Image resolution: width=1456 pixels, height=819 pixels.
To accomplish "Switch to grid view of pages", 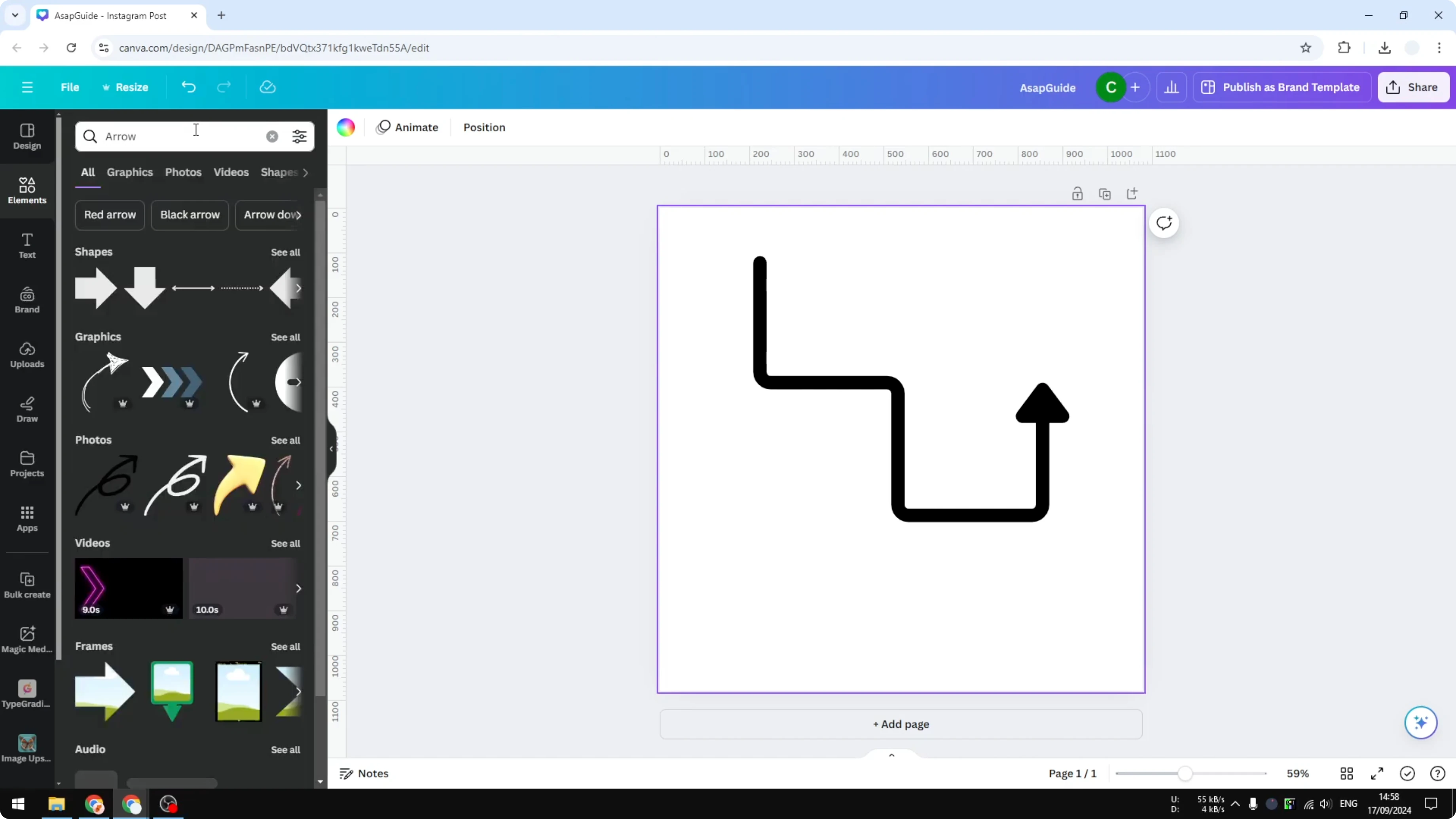I will click(1347, 773).
